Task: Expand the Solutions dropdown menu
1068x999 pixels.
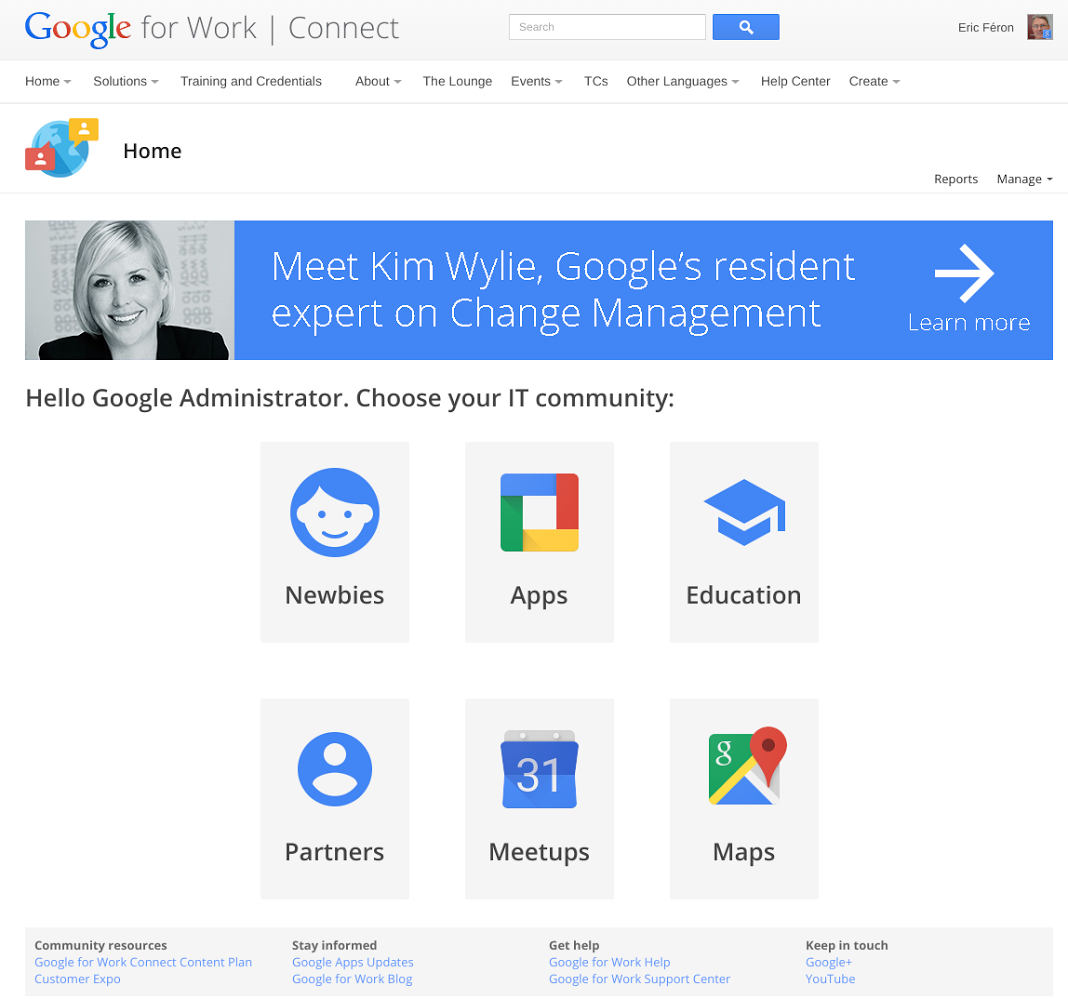Action: [x=126, y=81]
